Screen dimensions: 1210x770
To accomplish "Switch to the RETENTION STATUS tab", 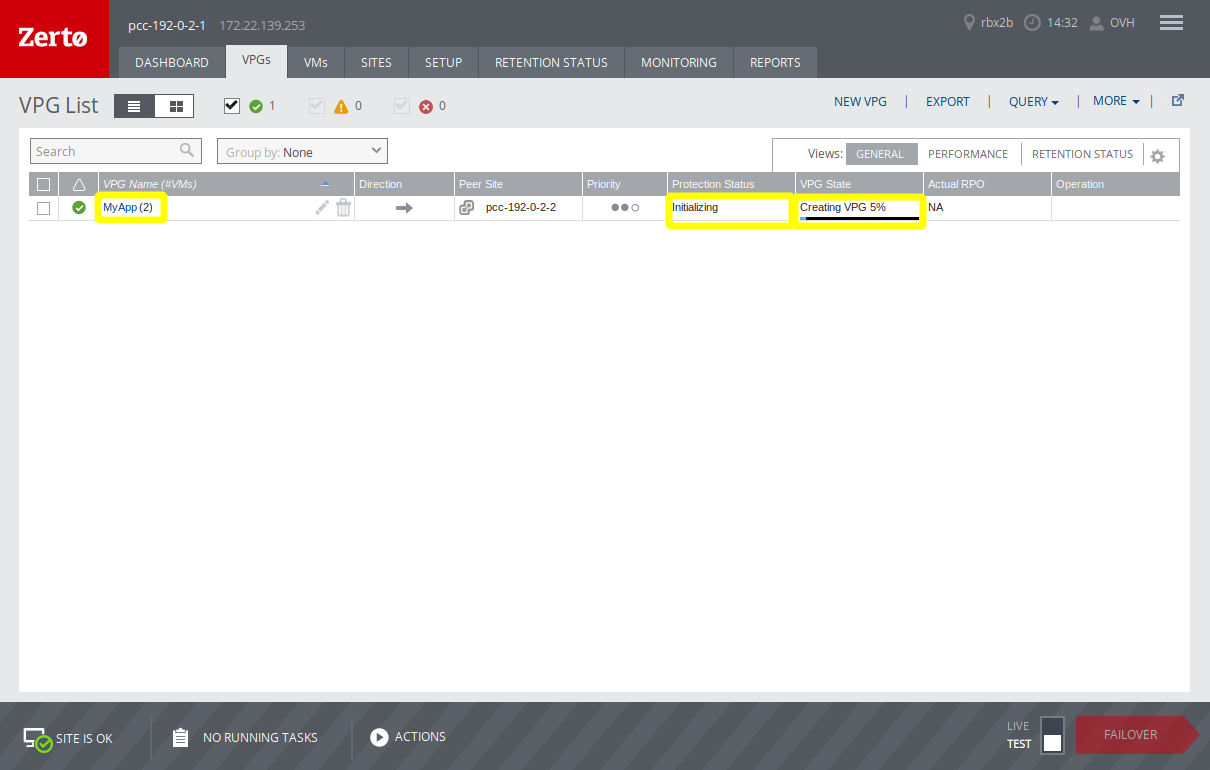I will coord(551,62).
